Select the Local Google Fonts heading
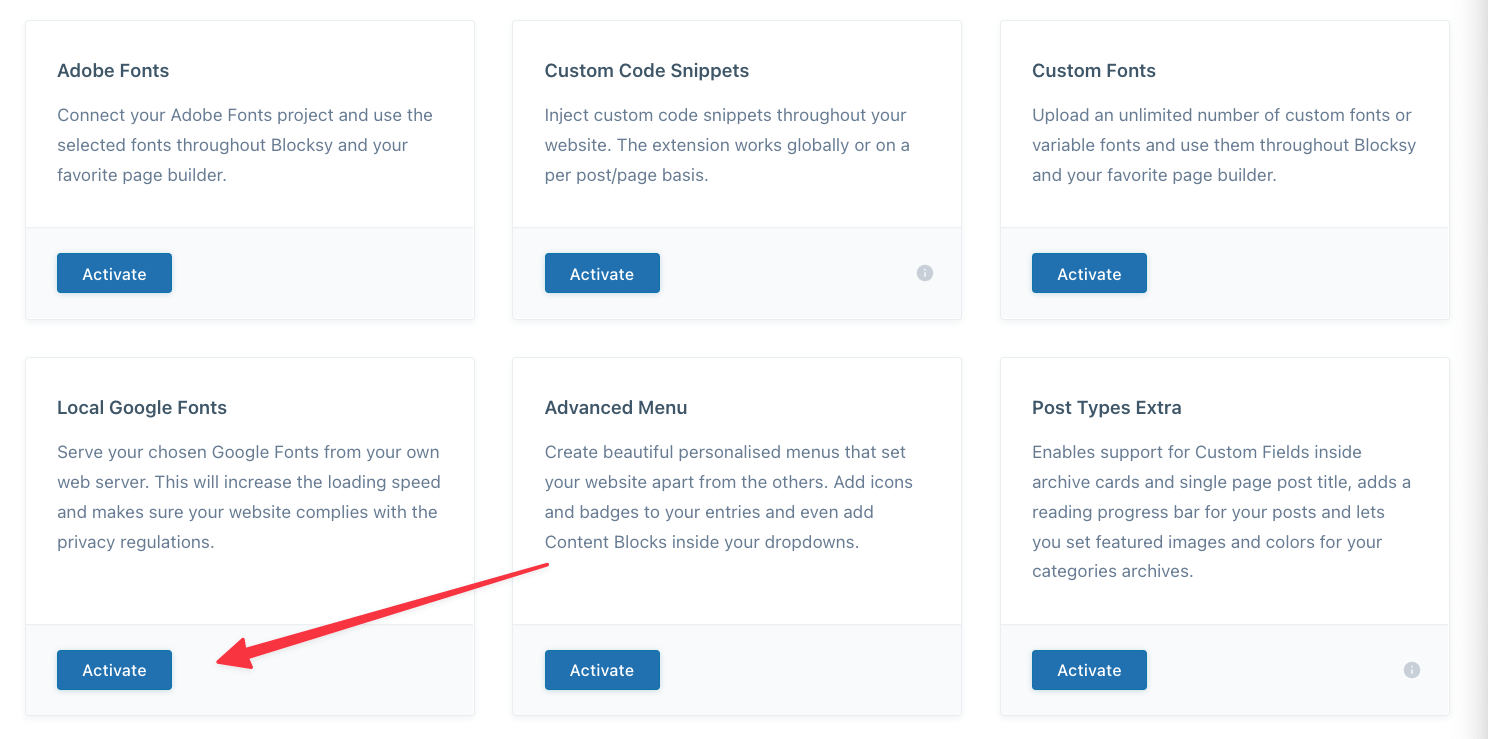Image resolution: width=1488 pixels, height=739 pixels. [142, 408]
